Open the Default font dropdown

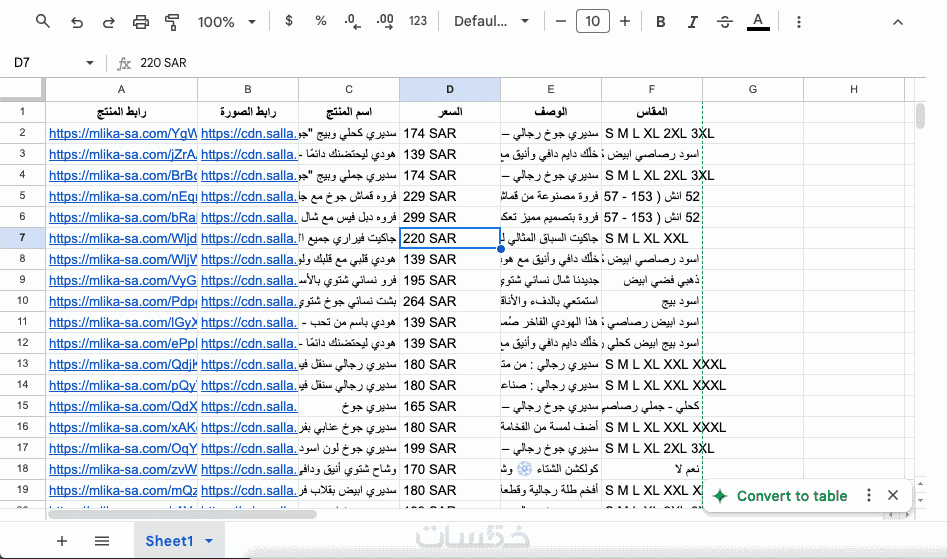(491, 21)
